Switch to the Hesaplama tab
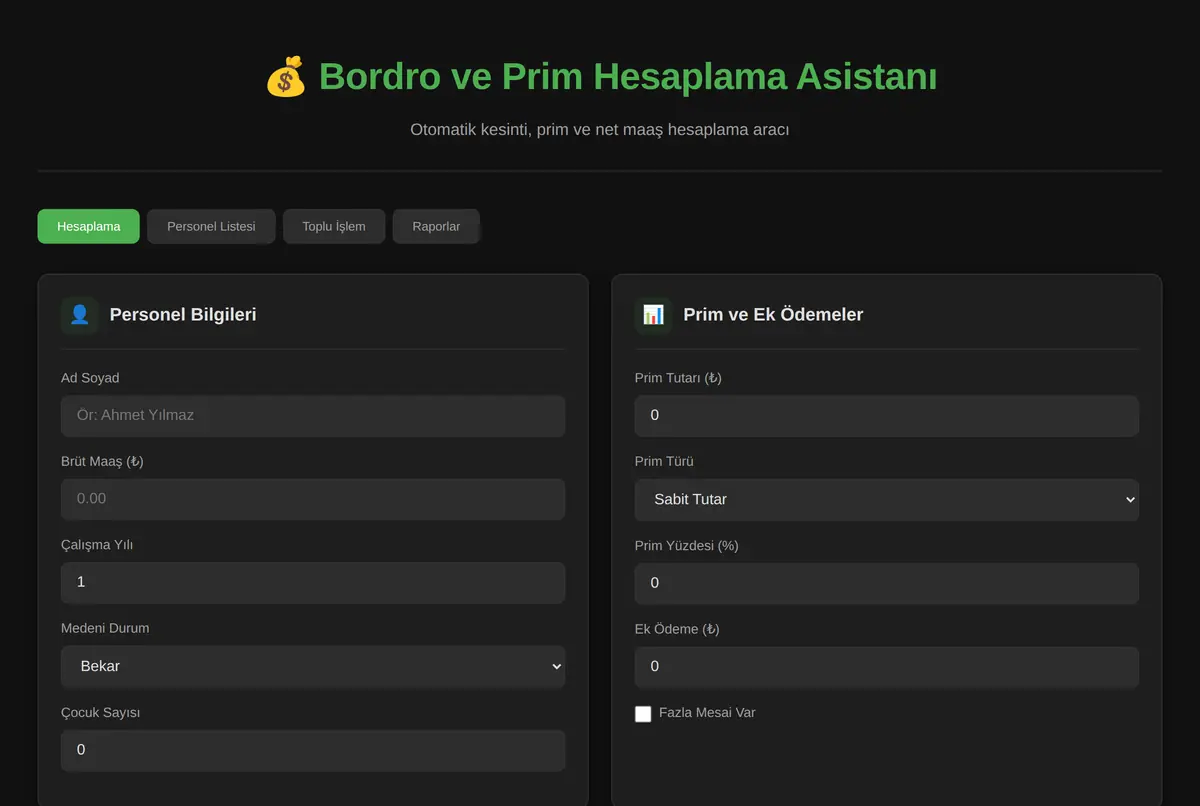 89,226
